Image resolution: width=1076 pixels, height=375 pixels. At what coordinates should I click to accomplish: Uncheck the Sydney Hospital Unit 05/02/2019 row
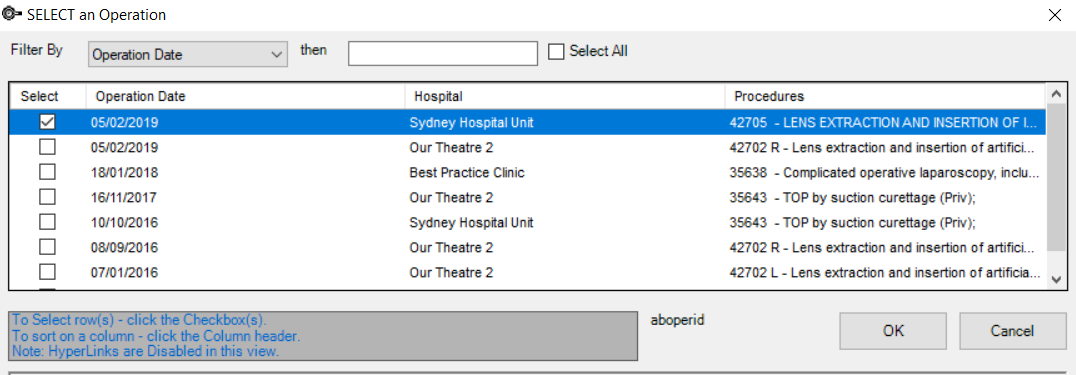47,122
